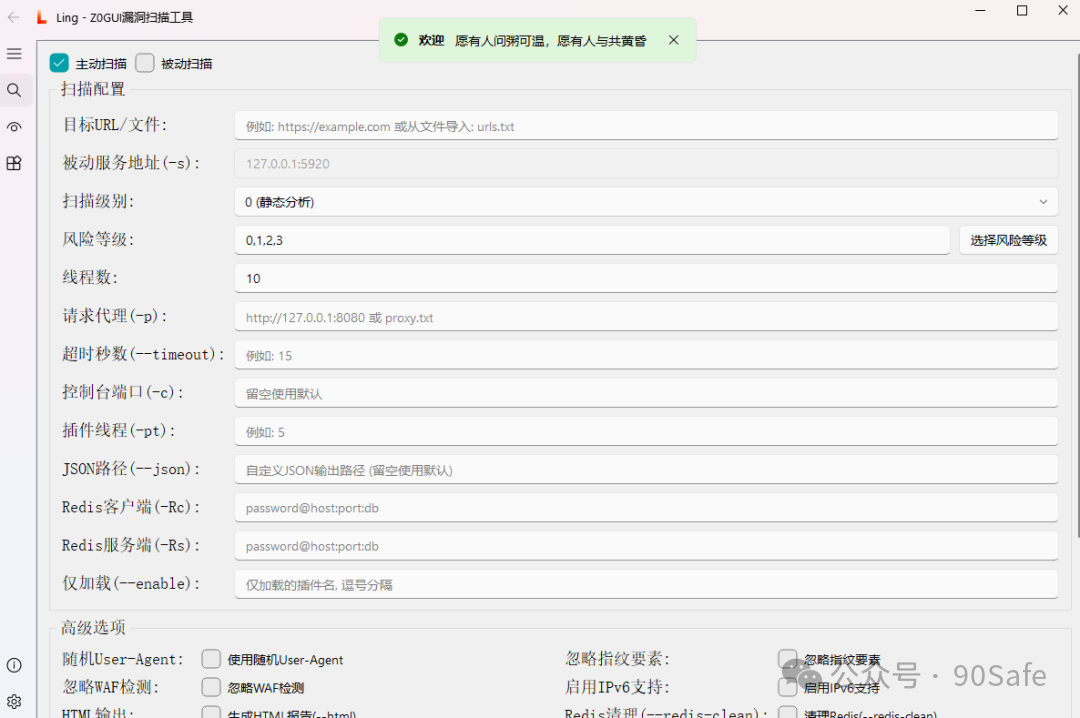Focus the 插件线程(-pt) input field
This screenshot has height=718, width=1080.
click(646, 431)
